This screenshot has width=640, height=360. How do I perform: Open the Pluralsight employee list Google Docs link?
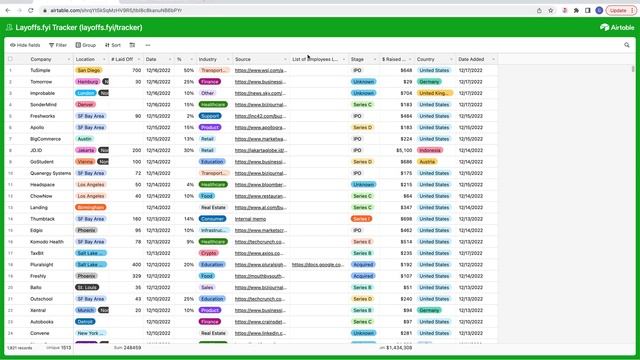click(318, 264)
